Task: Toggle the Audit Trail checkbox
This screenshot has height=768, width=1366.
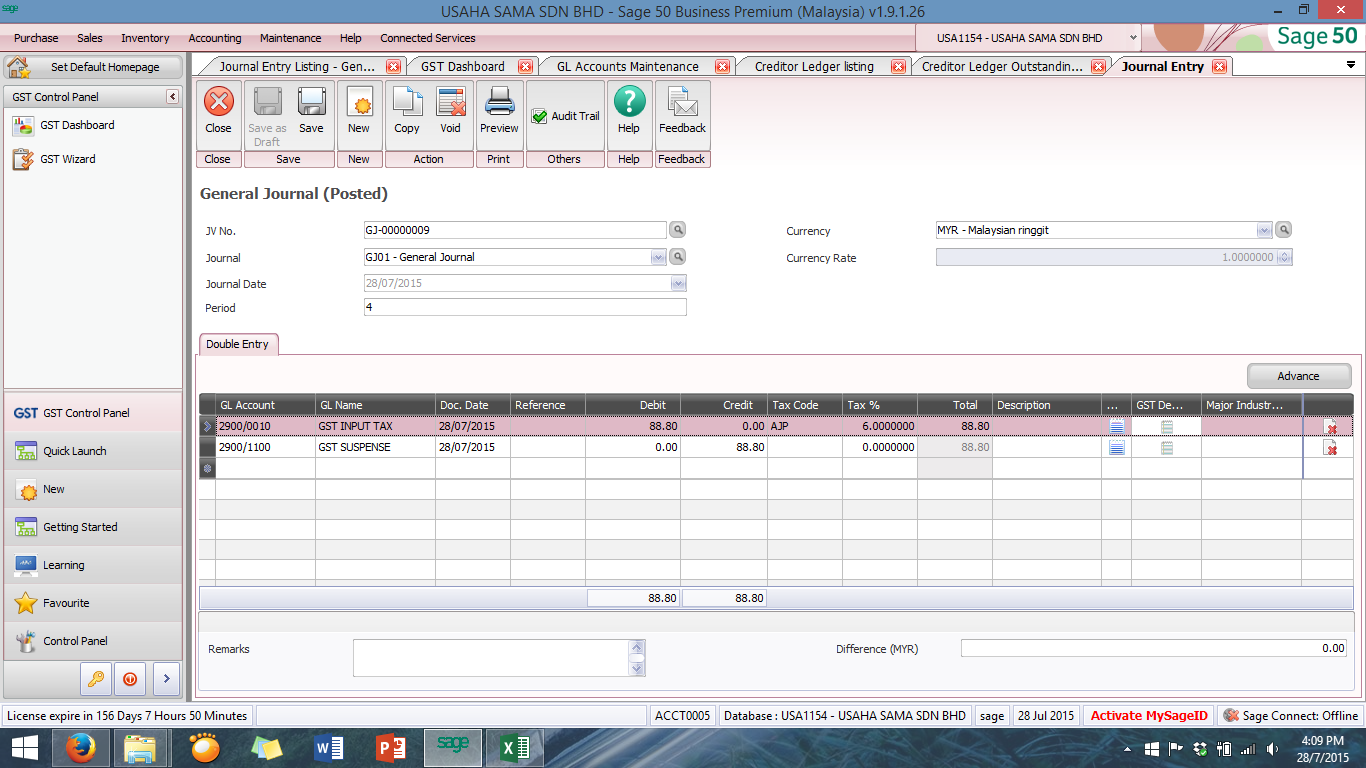Action: point(540,116)
